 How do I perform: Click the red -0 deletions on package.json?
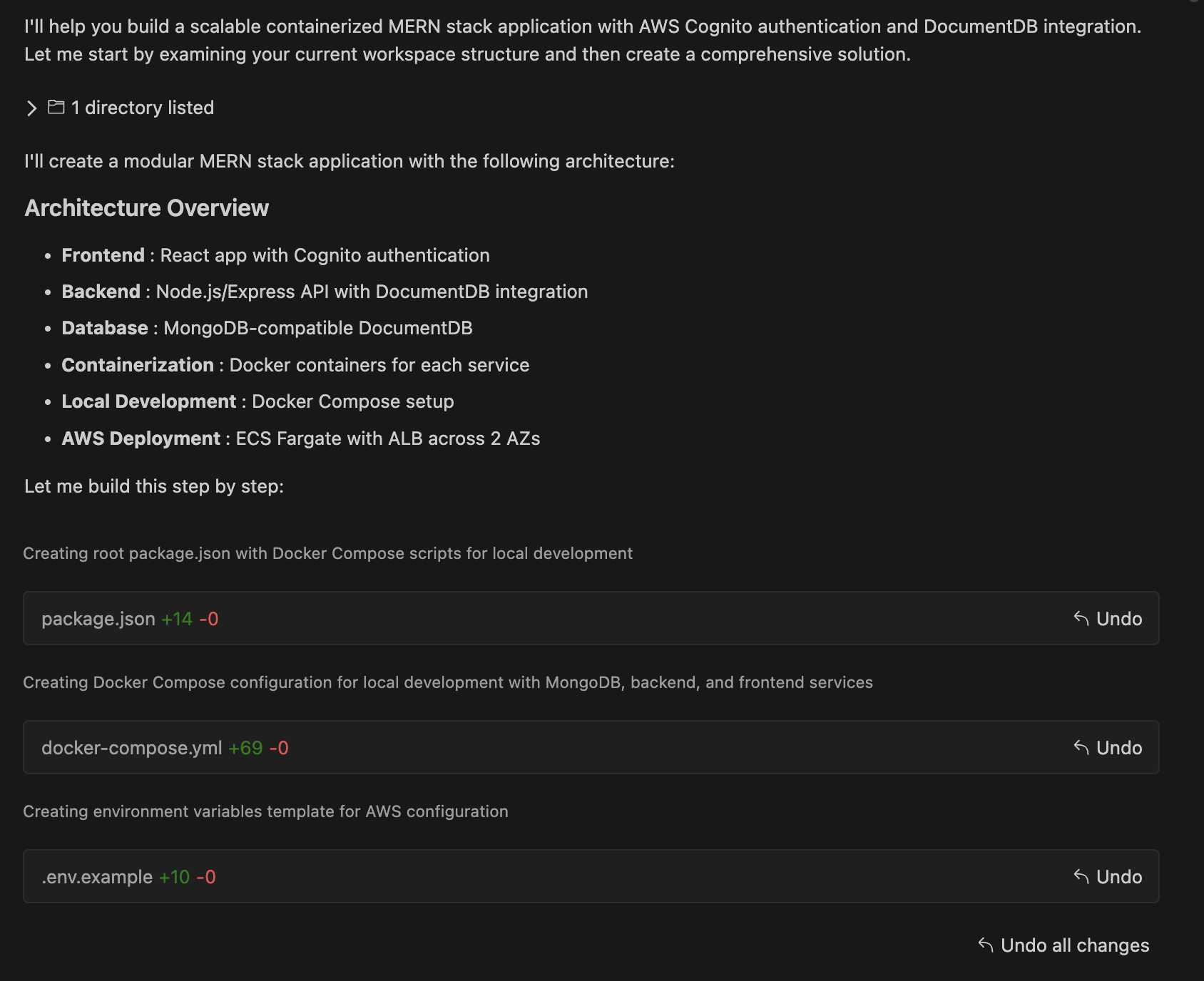[x=209, y=619]
